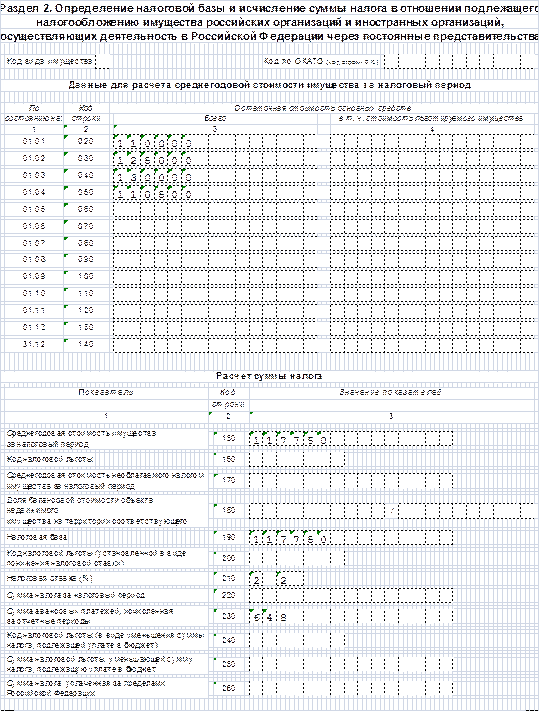Image resolution: width=540 pixels, height=712 pixels.
Task: Click the Сумма авансовых платежей label
Action: click(x=90, y=616)
